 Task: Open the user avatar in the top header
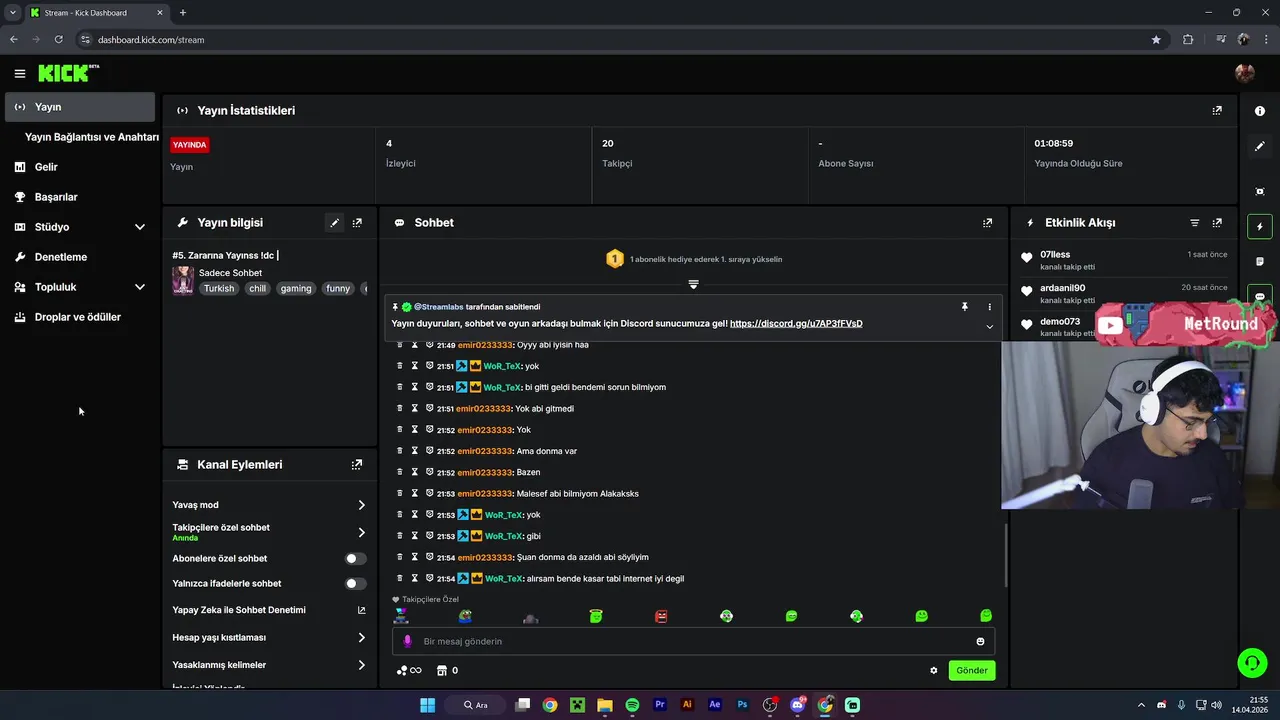point(1245,73)
